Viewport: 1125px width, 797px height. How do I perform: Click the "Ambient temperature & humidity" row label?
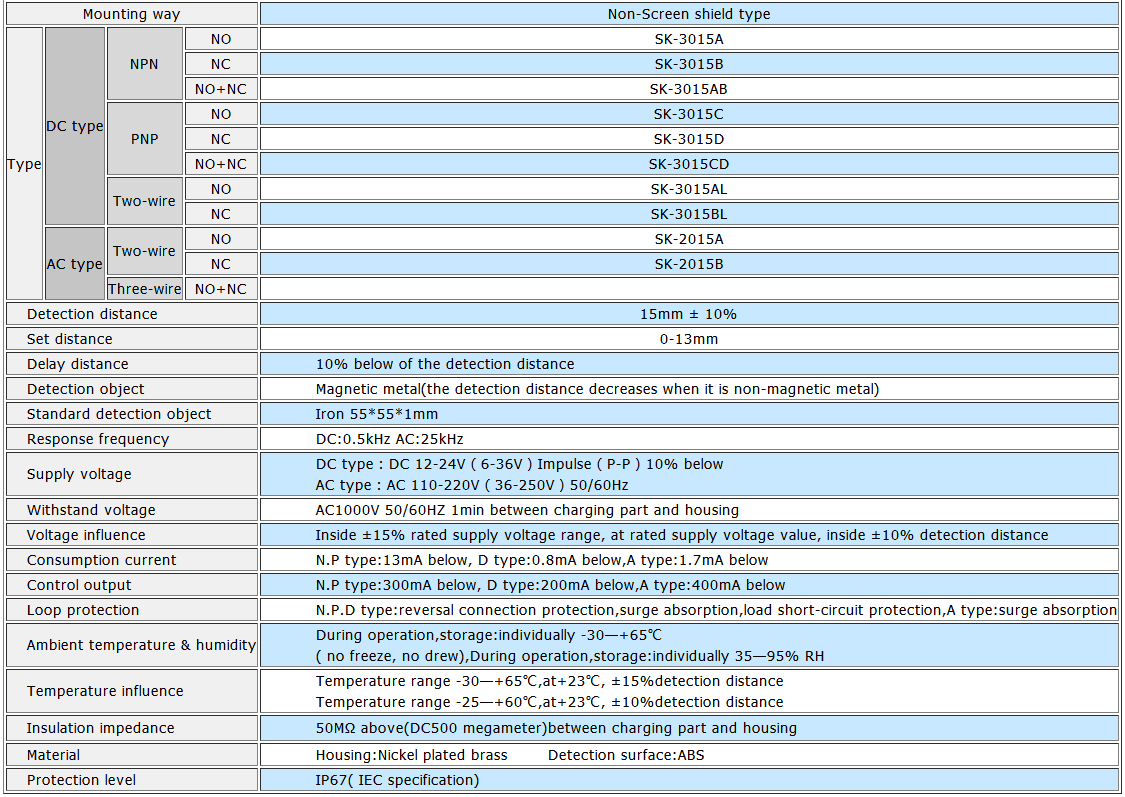141,645
